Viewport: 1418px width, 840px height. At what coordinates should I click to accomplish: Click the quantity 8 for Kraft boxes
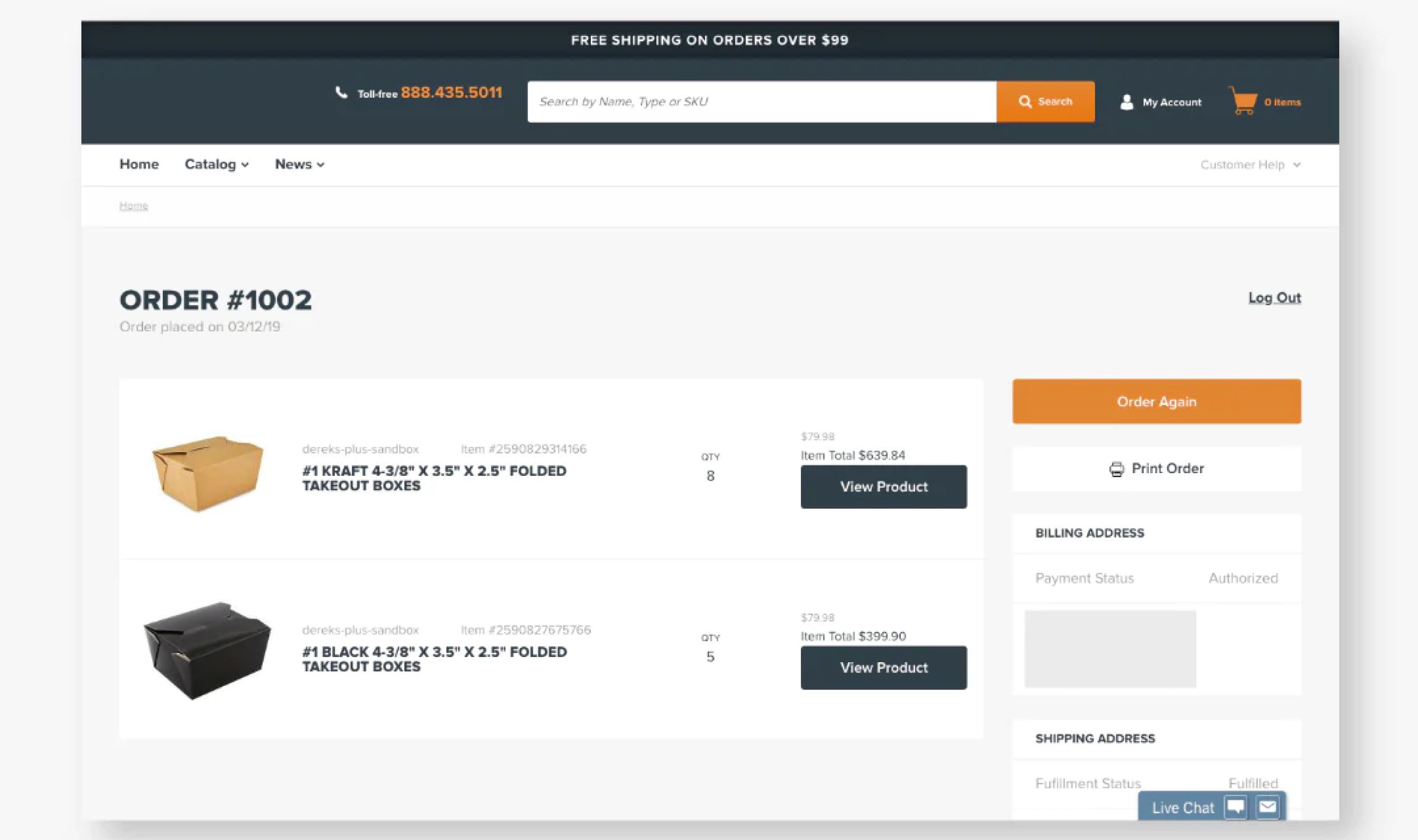coord(711,476)
